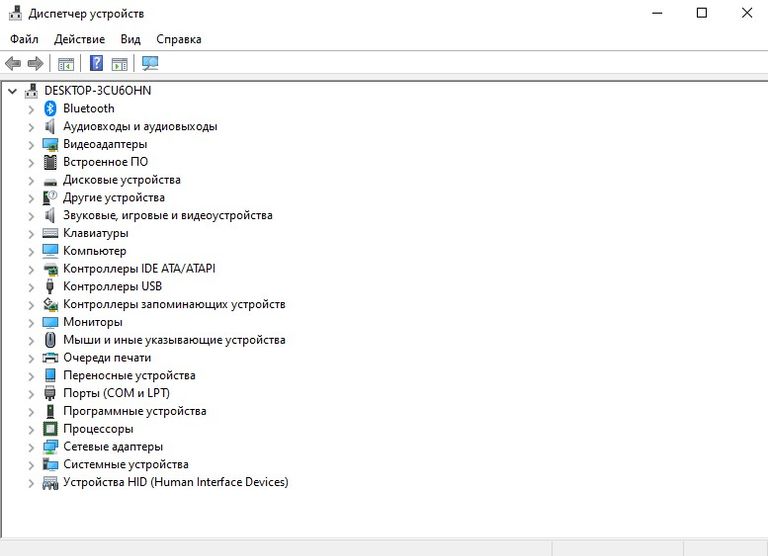This screenshot has height=556, width=768.
Task: Minimize the Диспетчер устройств window
Action: 657,13
